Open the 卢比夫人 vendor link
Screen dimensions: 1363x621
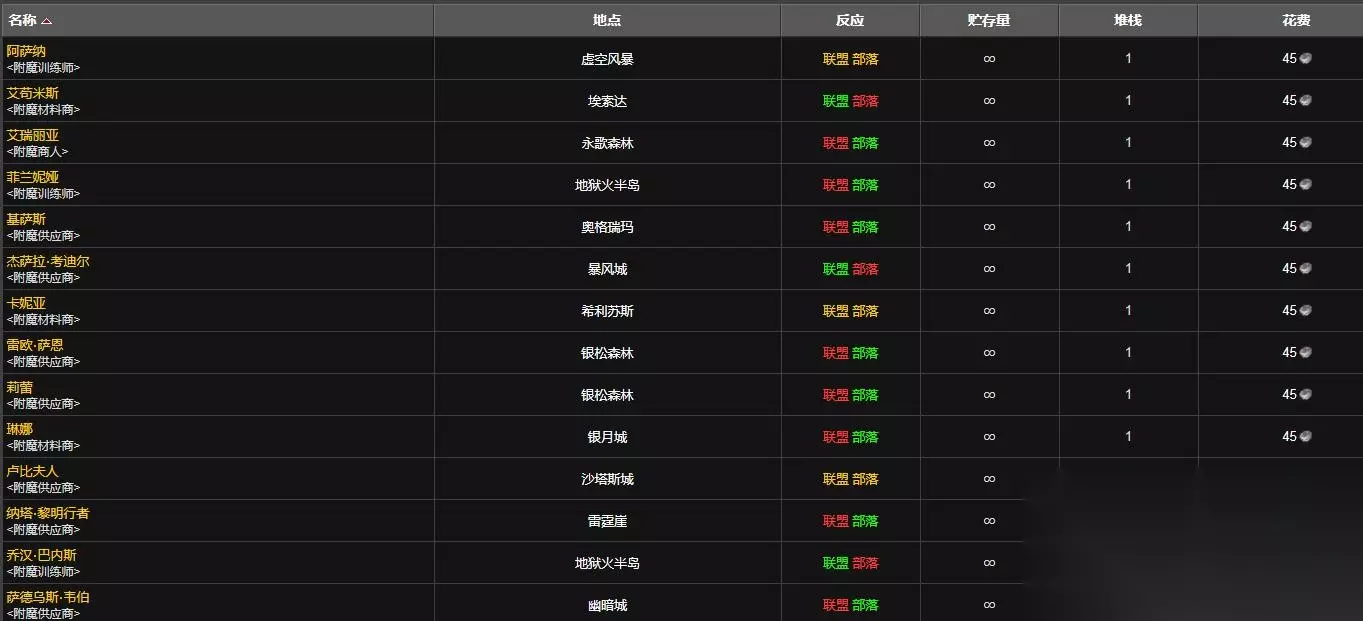(x=33, y=471)
